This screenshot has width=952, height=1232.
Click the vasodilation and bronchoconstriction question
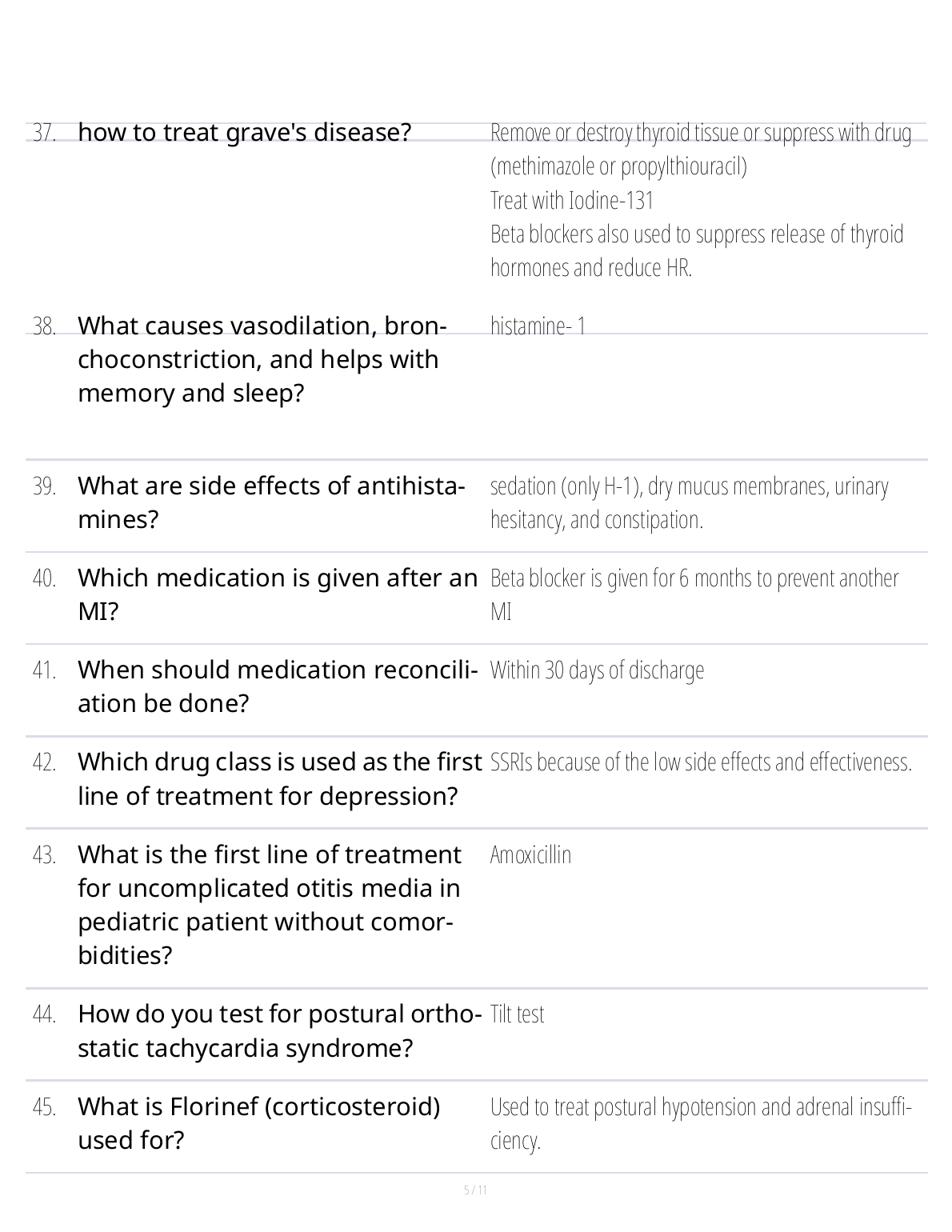click(x=261, y=359)
